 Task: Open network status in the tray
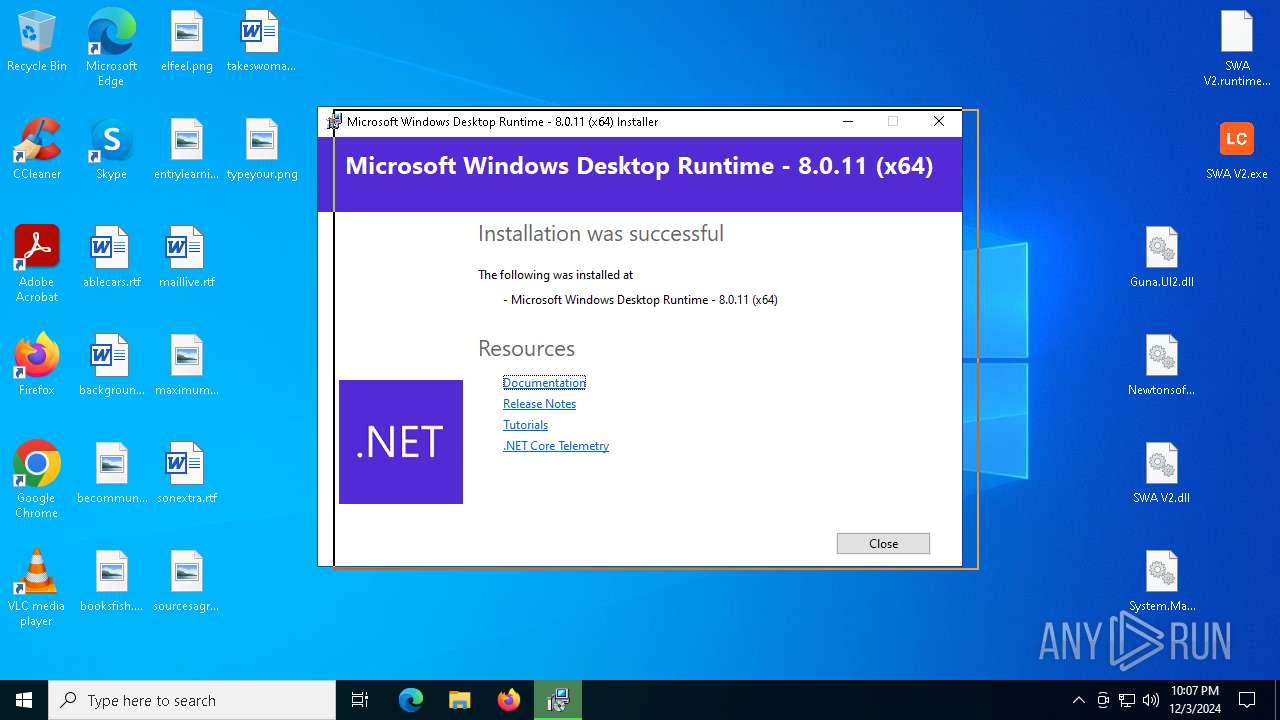tap(1127, 700)
